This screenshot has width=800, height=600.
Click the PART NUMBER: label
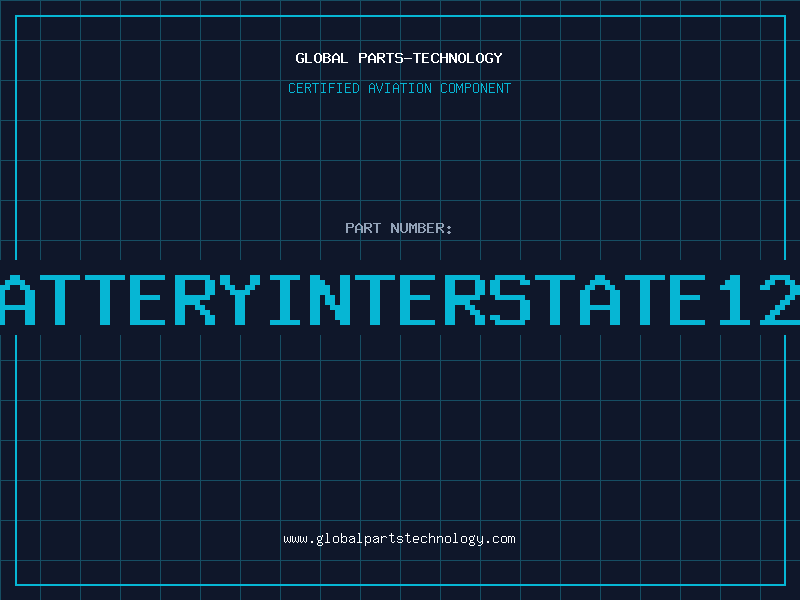pos(399,228)
